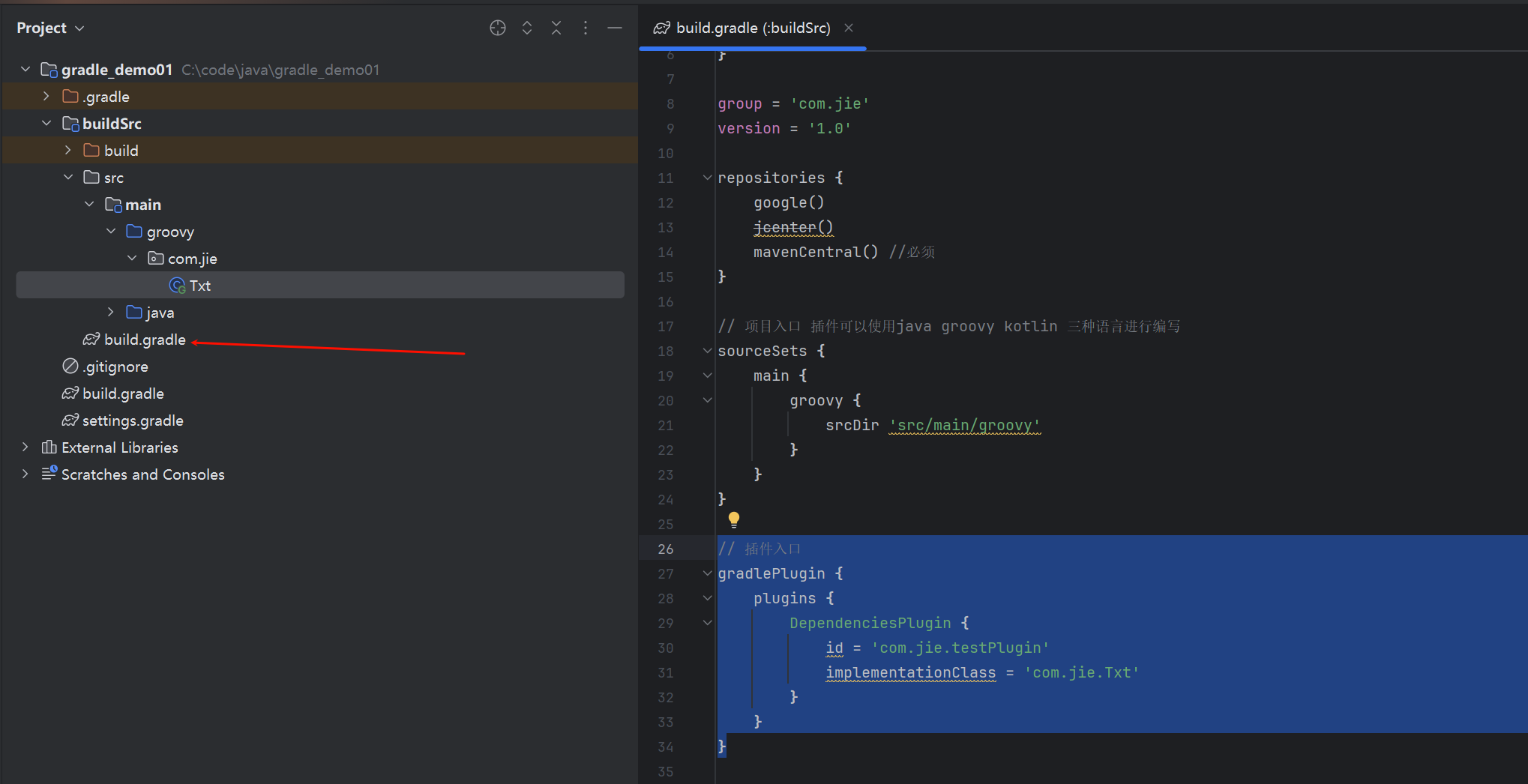Select the build.gradle (:buildSrc) editor tab

(x=753, y=28)
